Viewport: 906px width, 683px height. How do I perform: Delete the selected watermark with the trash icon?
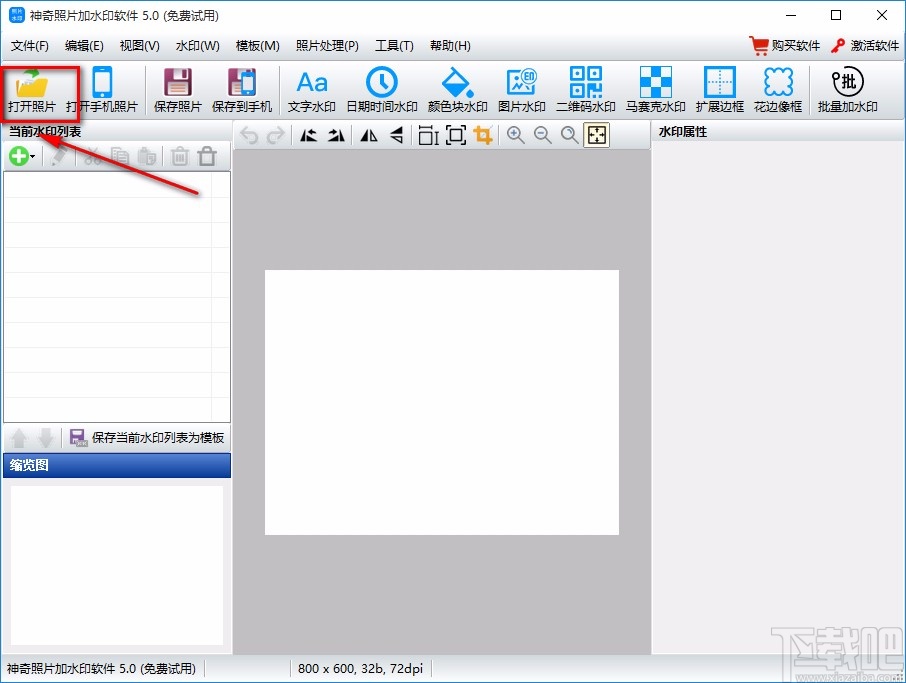180,156
